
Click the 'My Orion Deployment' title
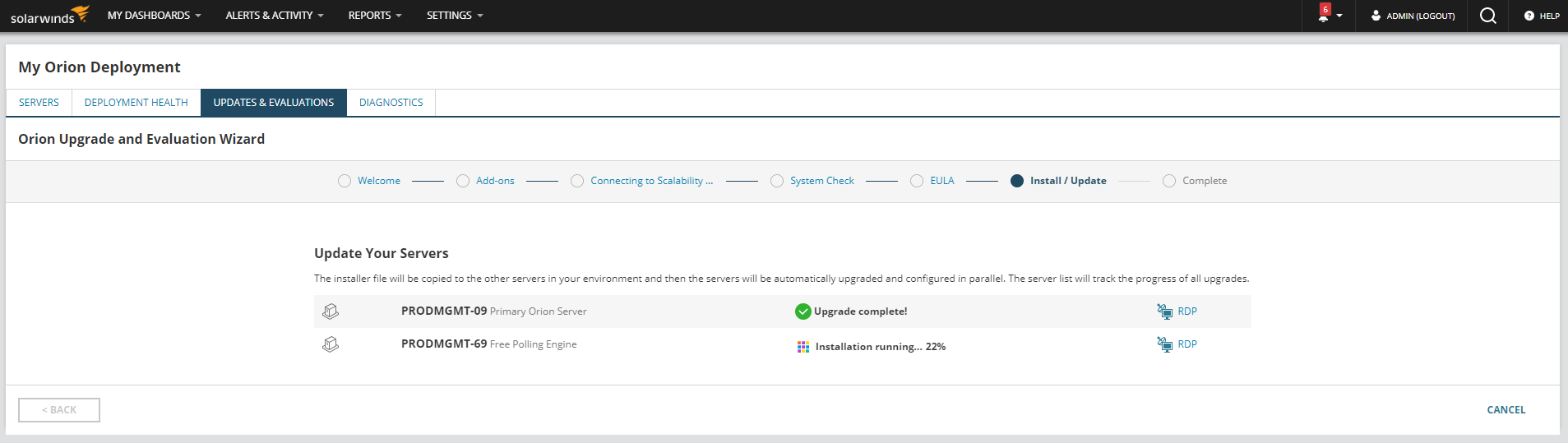(99, 67)
